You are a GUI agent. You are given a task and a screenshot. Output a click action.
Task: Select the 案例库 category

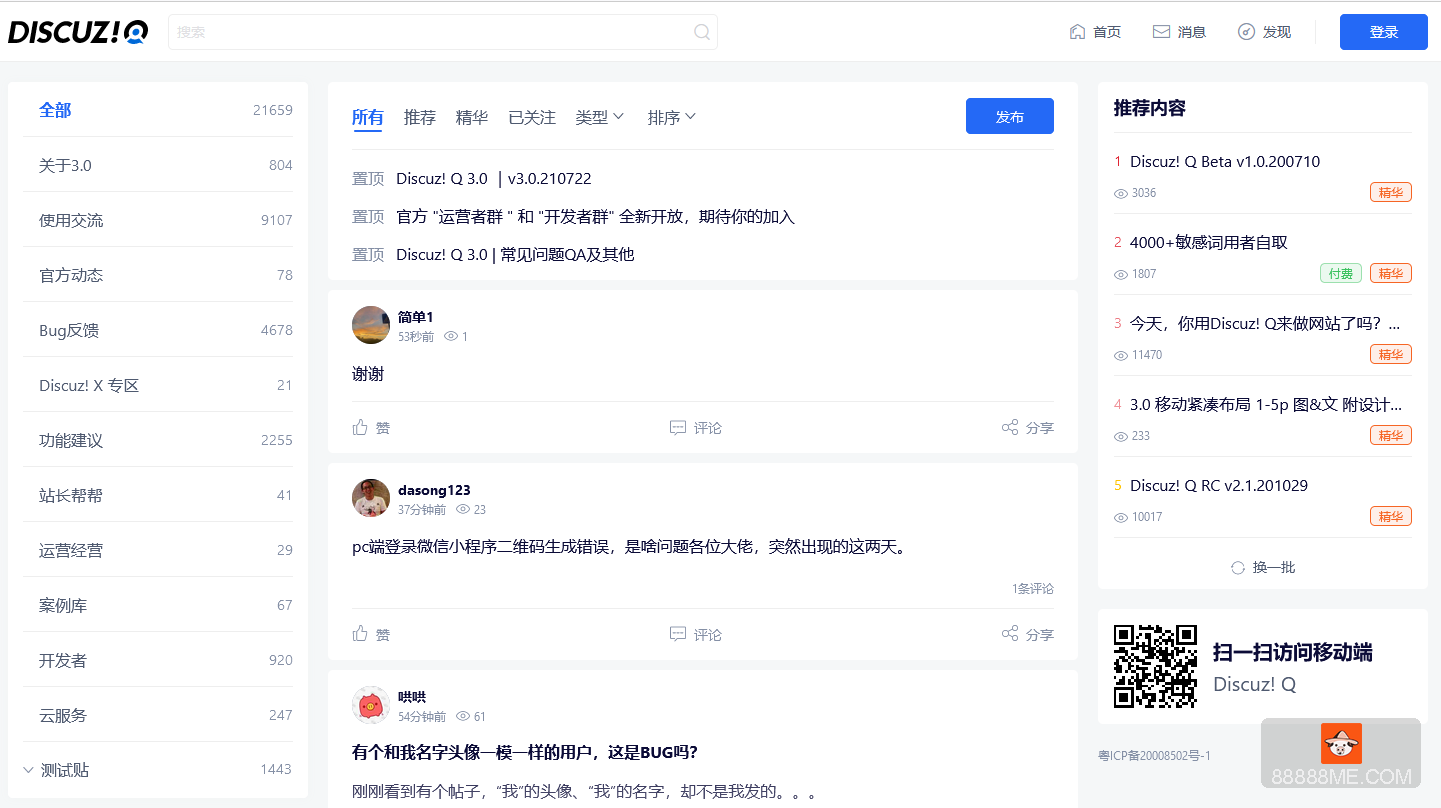point(158,605)
